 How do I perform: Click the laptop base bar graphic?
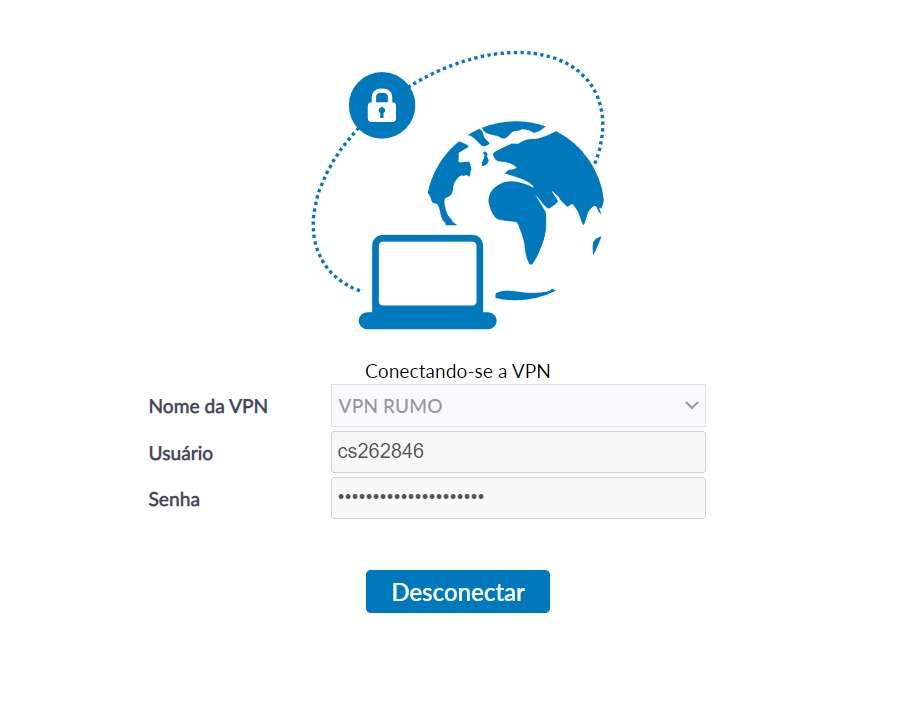click(x=428, y=321)
